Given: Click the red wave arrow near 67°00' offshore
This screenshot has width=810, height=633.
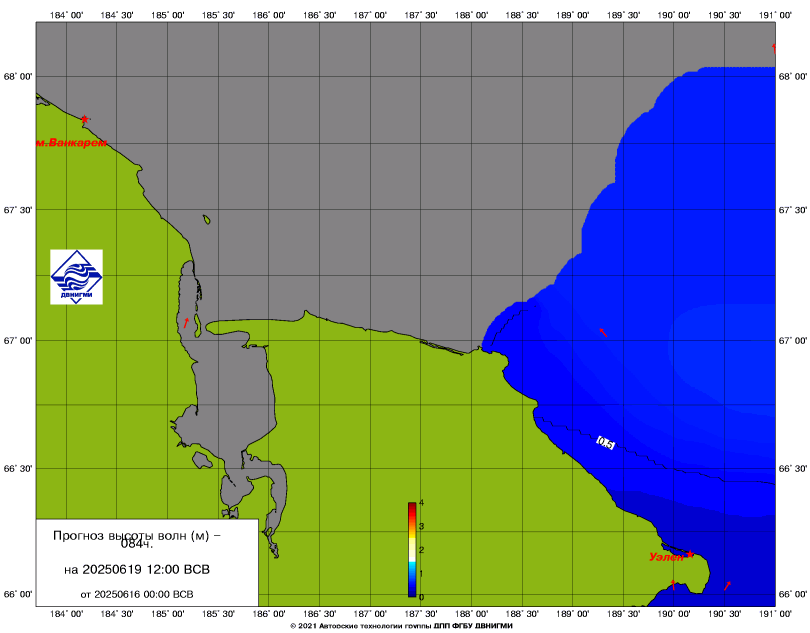Looking at the screenshot, I should [603, 332].
